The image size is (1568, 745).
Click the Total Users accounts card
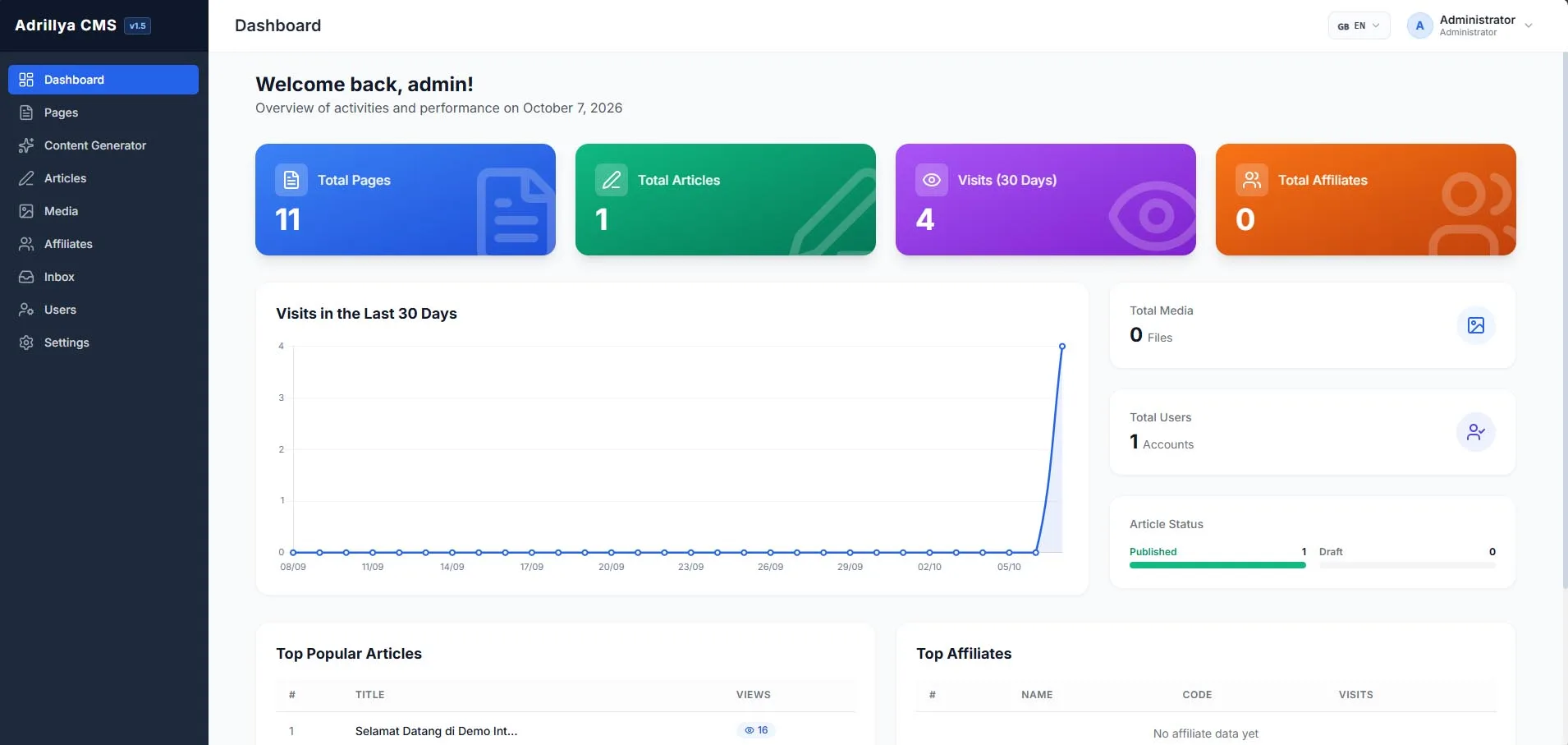point(1313,432)
